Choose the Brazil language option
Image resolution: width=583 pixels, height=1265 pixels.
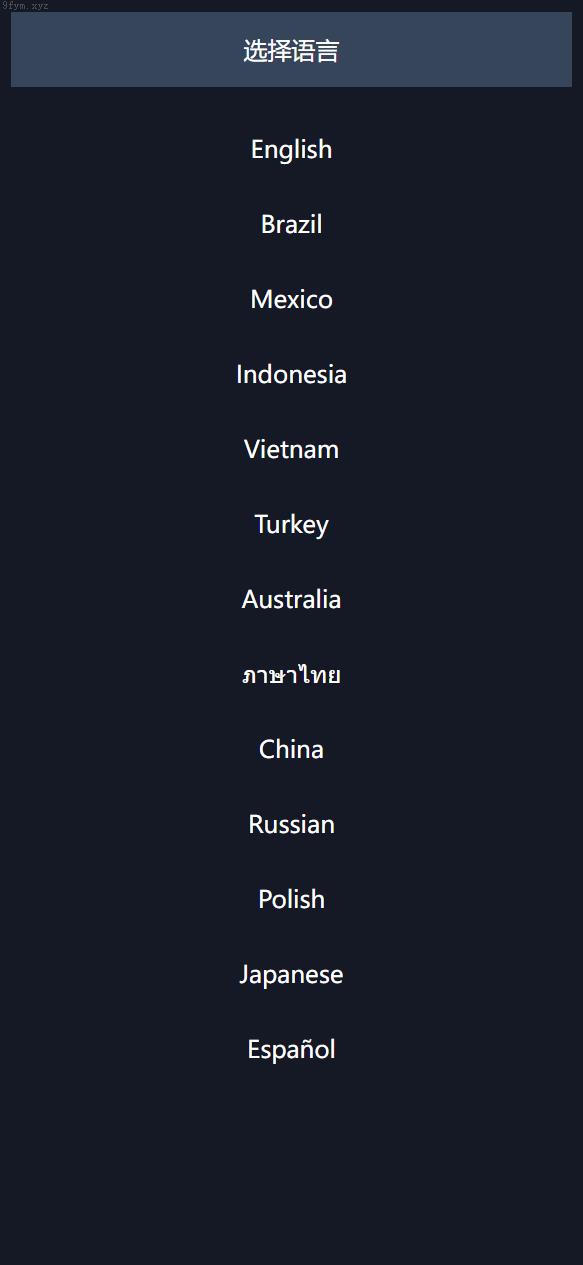tap(291, 225)
